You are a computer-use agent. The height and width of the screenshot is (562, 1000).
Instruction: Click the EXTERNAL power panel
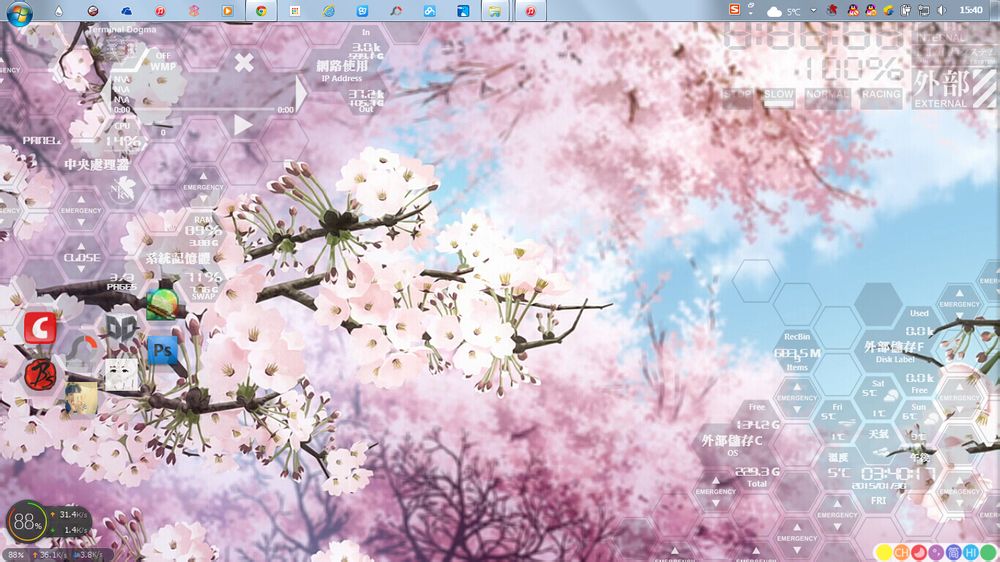tap(941, 88)
